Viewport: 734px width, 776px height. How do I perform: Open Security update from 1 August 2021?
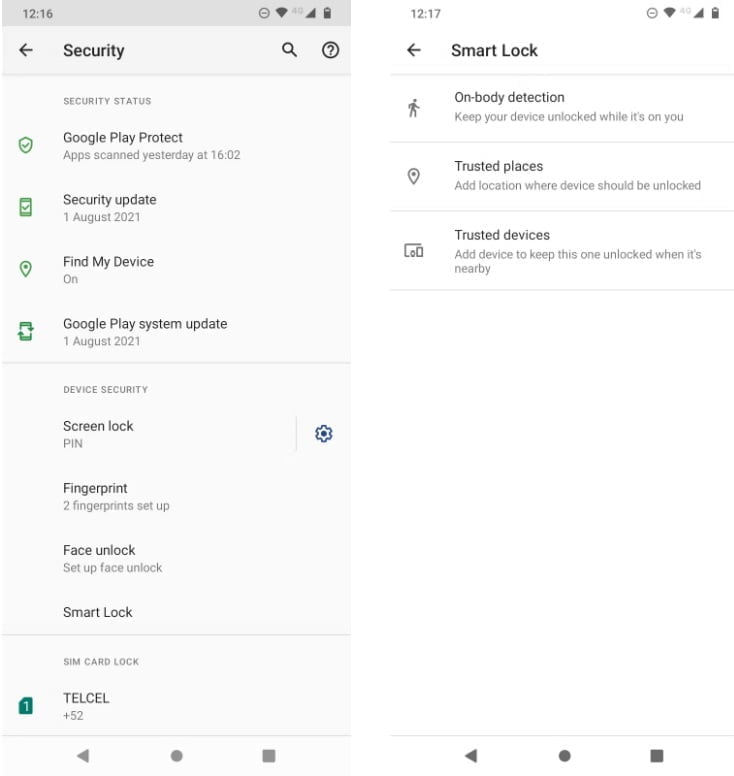coord(176,208)
